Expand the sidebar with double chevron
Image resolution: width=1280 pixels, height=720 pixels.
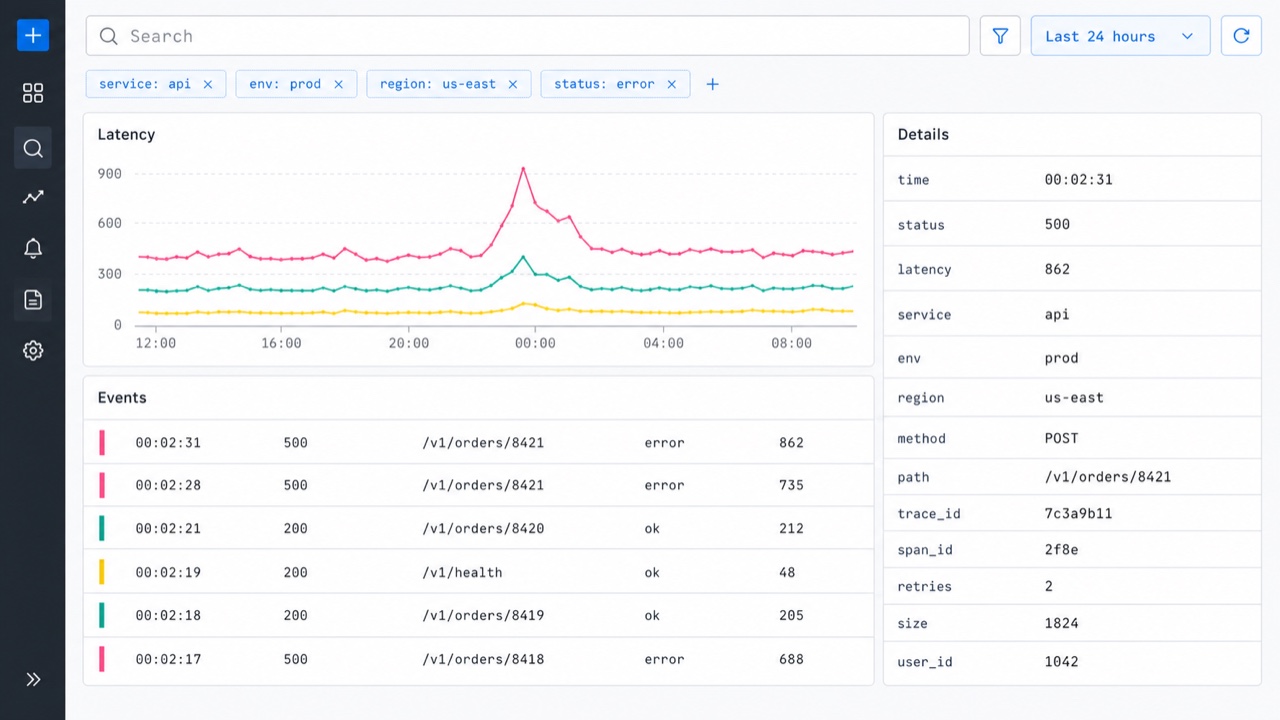click(x=33, y=679)
